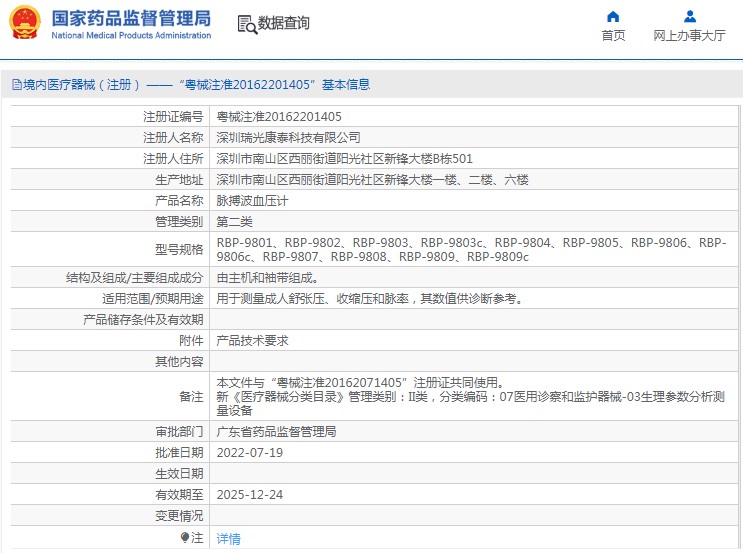The height and width of the screenshot is (553, 743).
Task: Click the 管理类别 row label
Action: click(x=179, y=221)
